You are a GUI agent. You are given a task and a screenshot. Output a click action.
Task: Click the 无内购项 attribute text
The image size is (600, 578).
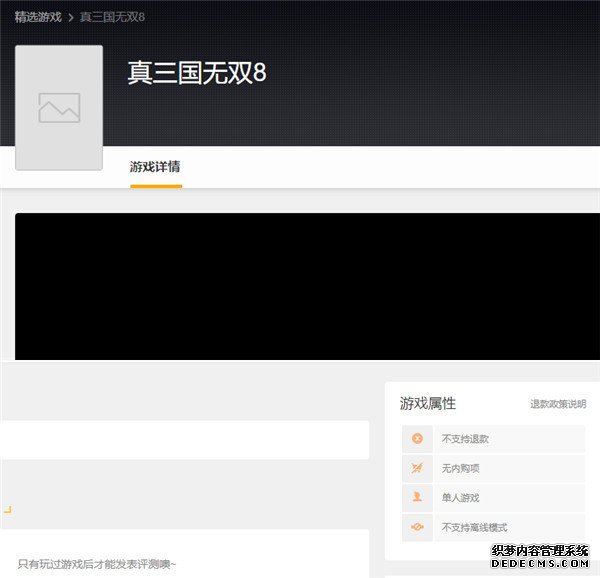(460, 468)
